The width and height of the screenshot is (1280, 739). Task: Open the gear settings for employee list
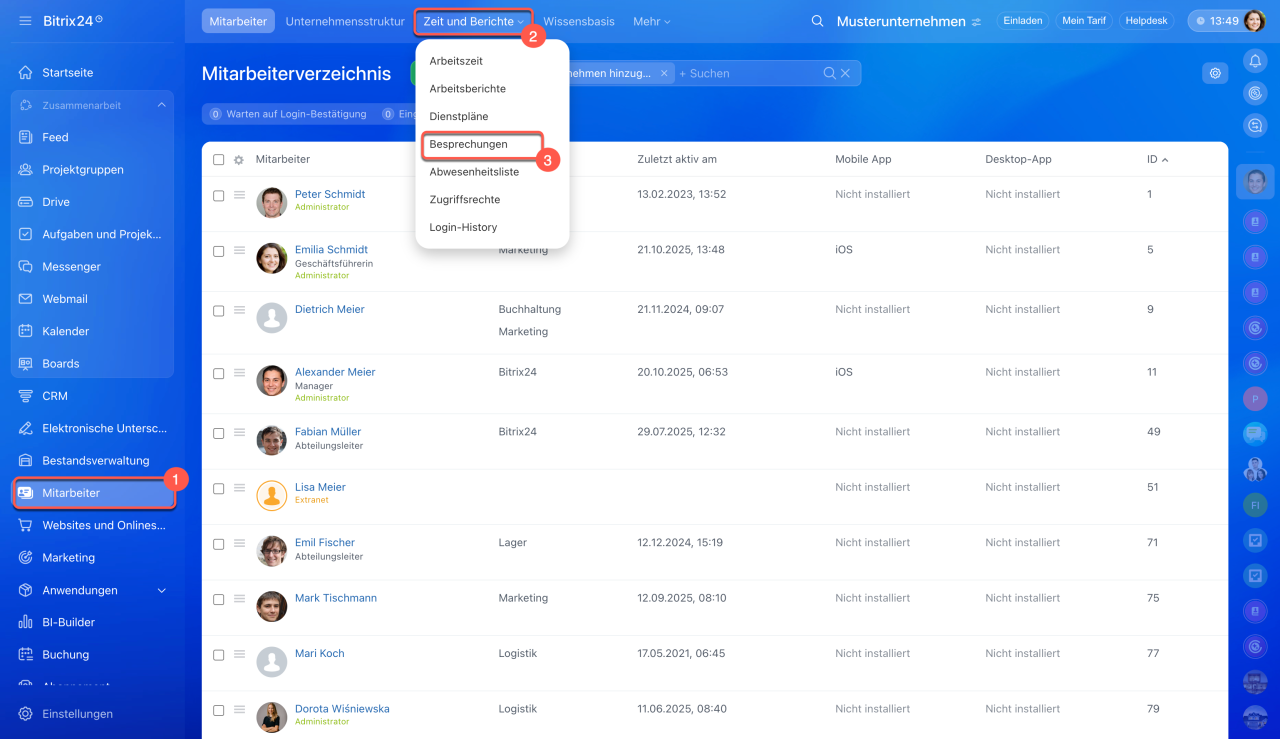[x=1215, y=73]
